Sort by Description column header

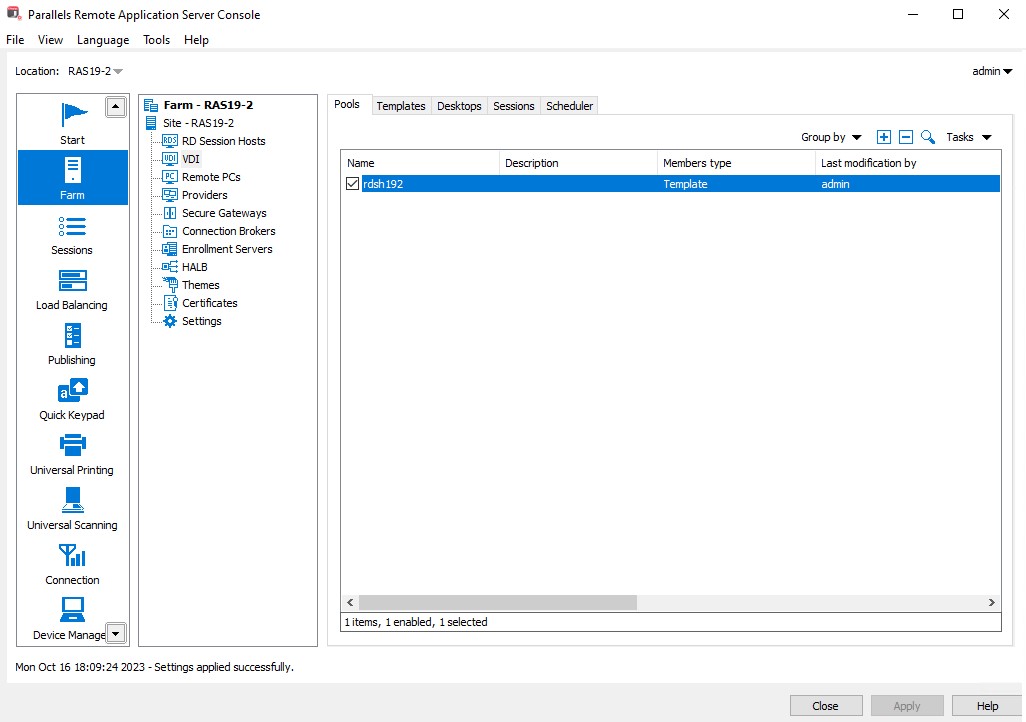coord(578,163)
